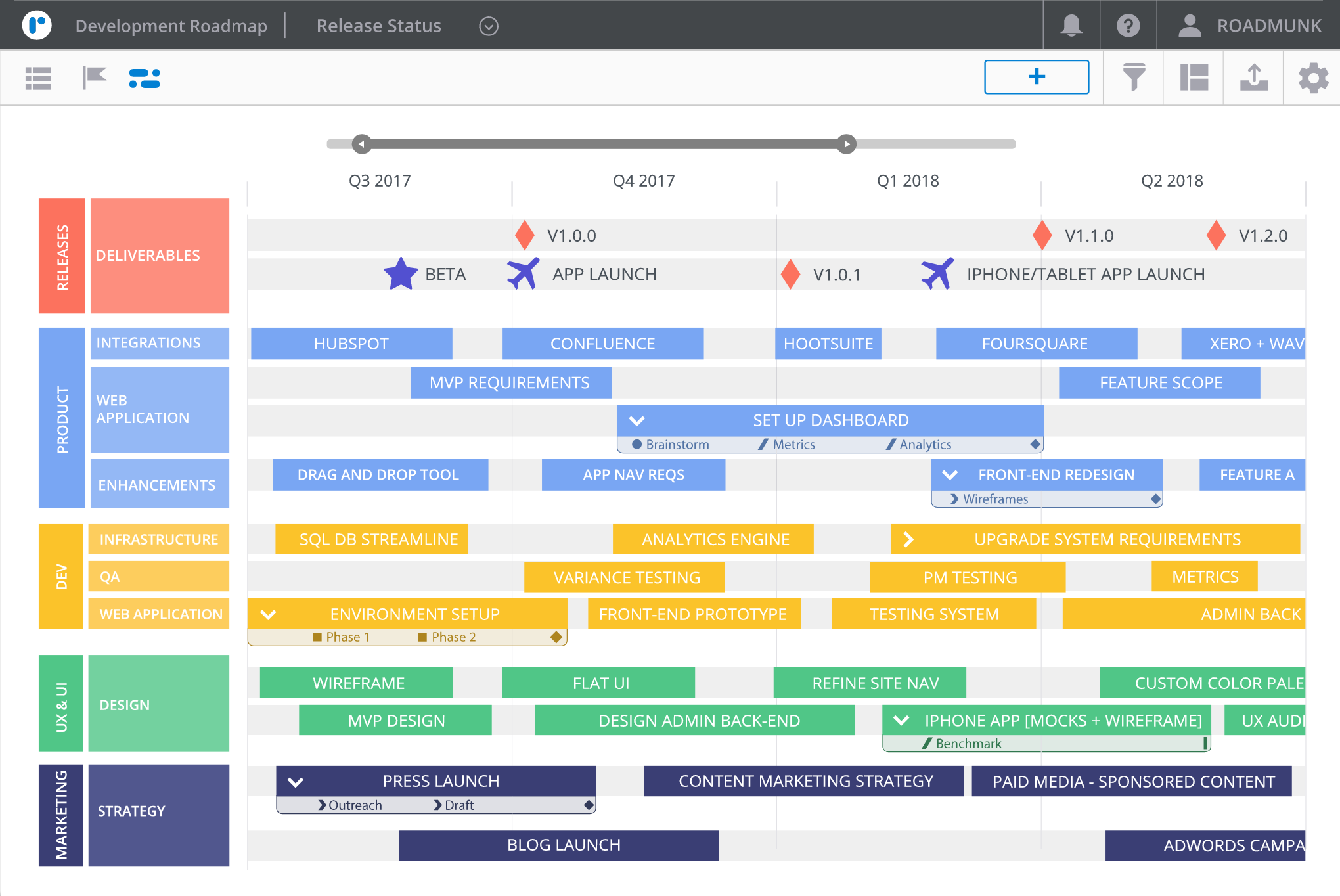Image resolution: width=1340 pixels, height=896 pixels.
Task: Open the Release Status view name
Action: pyautogui.click(x=378, y=26)
